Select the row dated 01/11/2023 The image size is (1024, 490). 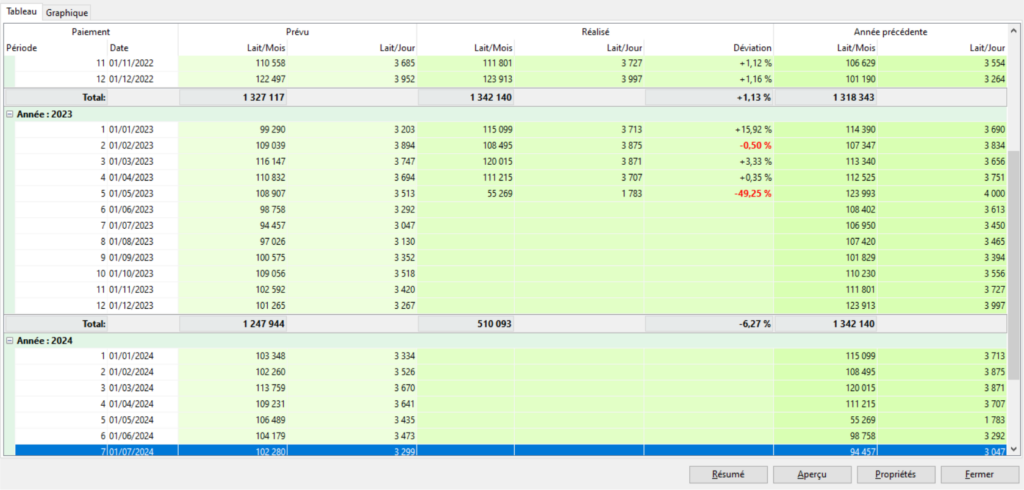click(x=505, y=289)
